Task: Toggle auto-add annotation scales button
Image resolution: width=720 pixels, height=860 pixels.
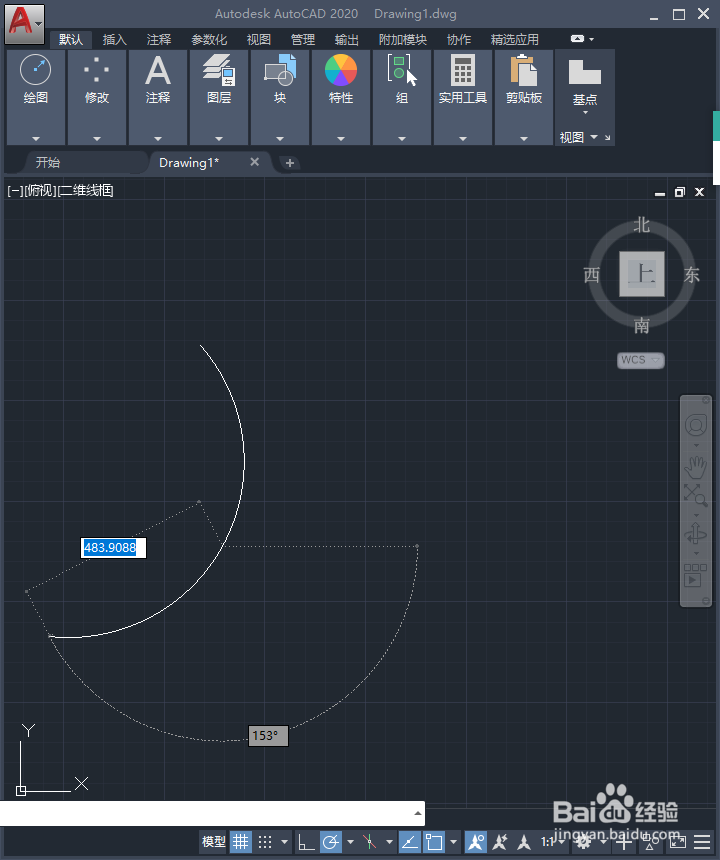Action: [500, 841]
